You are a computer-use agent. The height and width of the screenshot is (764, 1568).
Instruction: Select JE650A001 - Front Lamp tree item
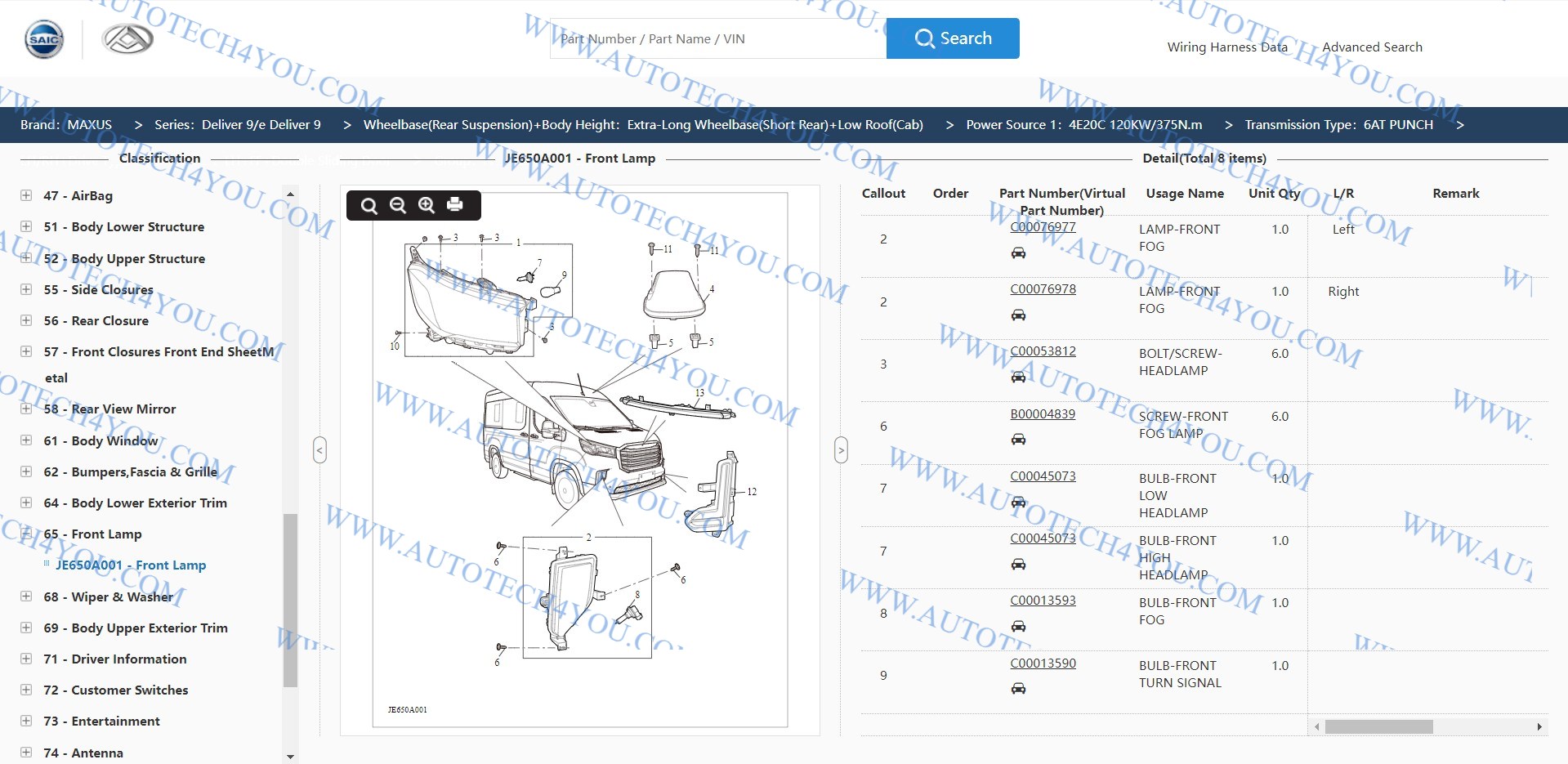click(x=131, y=565)
